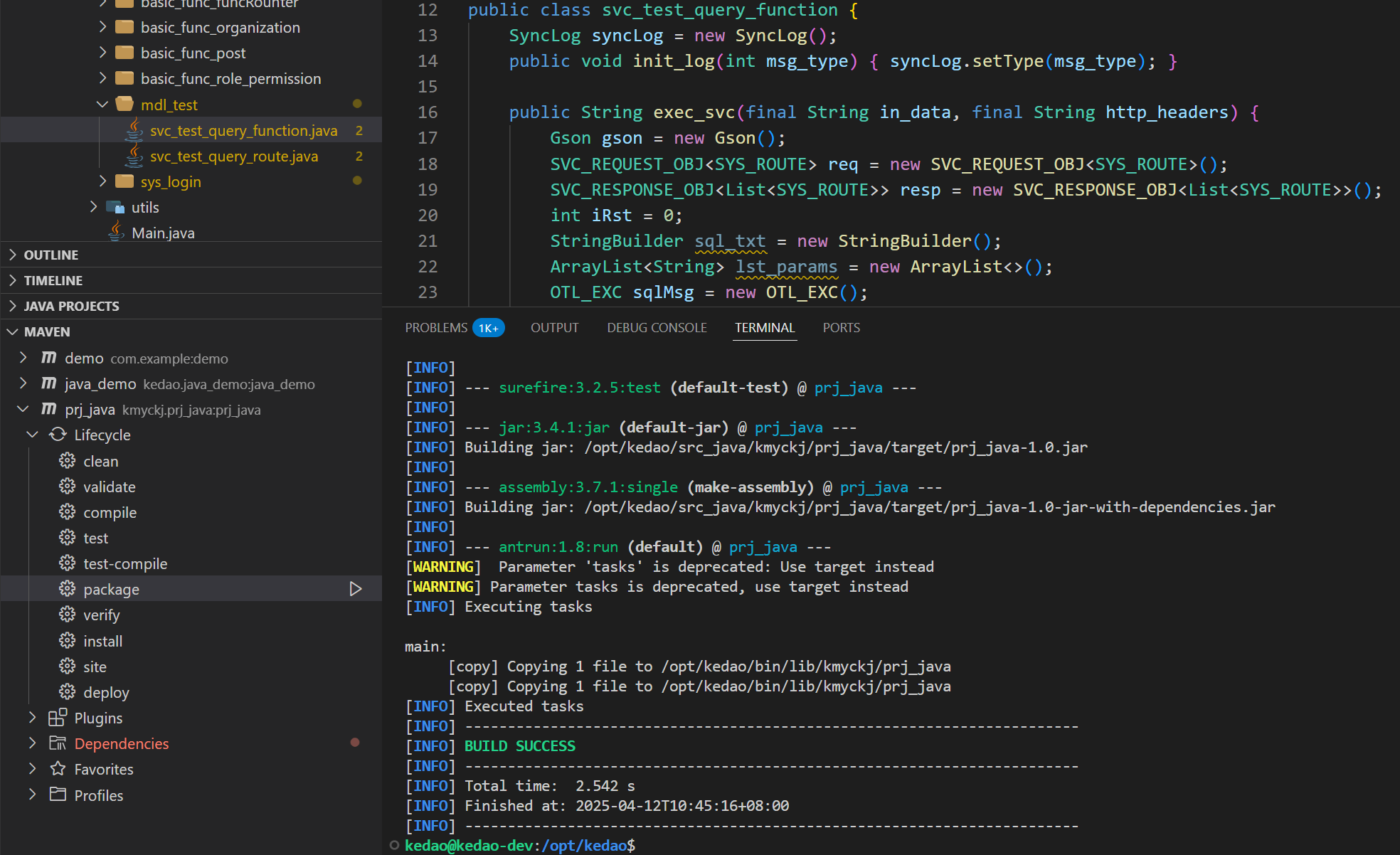Collapse the mdl_test folder
The height and width of the screenshot is (855, 1400).
coord(102,105)
